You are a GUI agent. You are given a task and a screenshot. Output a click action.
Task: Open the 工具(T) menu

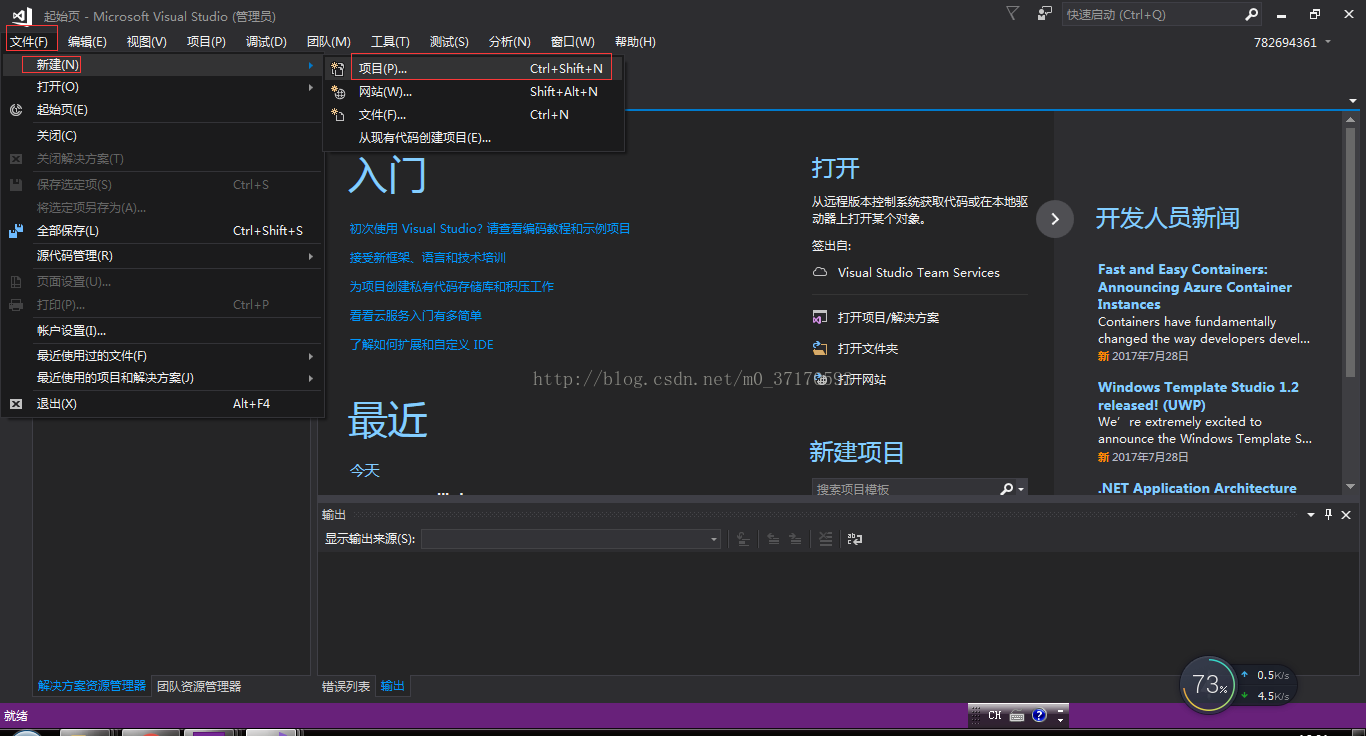390,42
